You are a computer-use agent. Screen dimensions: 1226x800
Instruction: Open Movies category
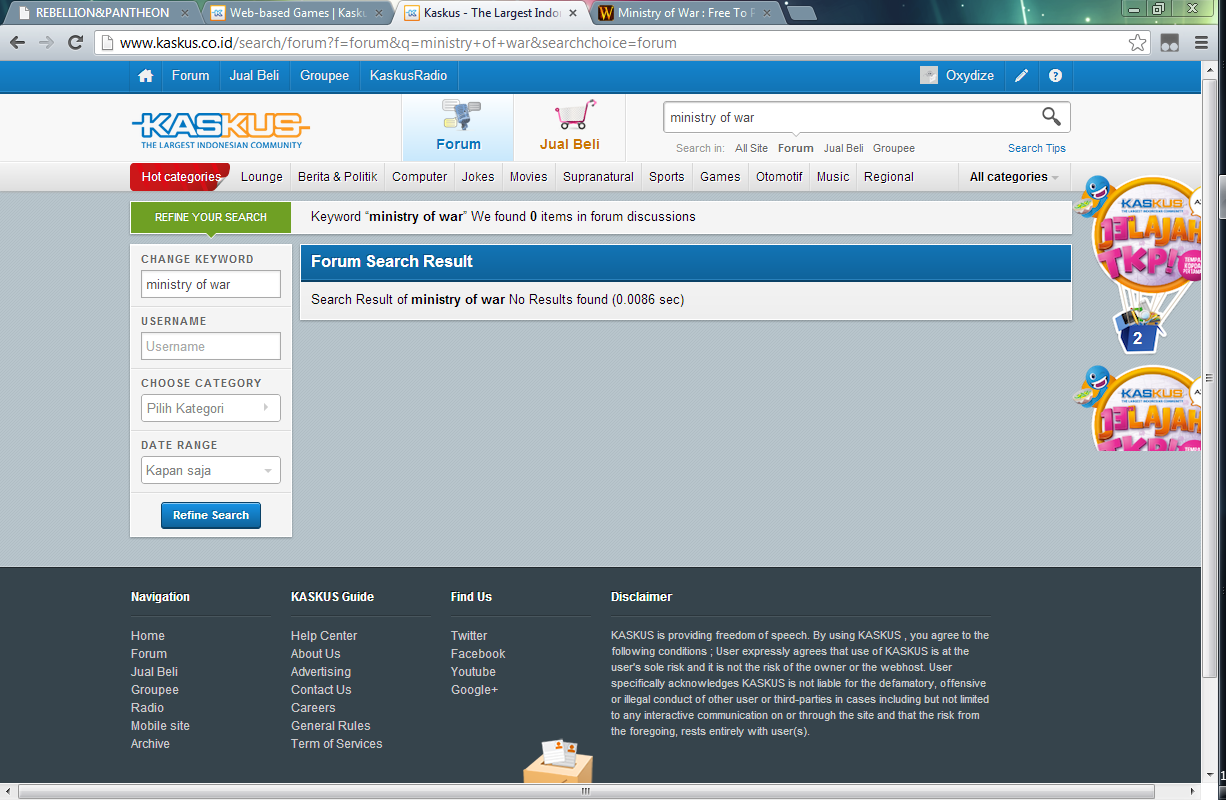click(529, 177)
